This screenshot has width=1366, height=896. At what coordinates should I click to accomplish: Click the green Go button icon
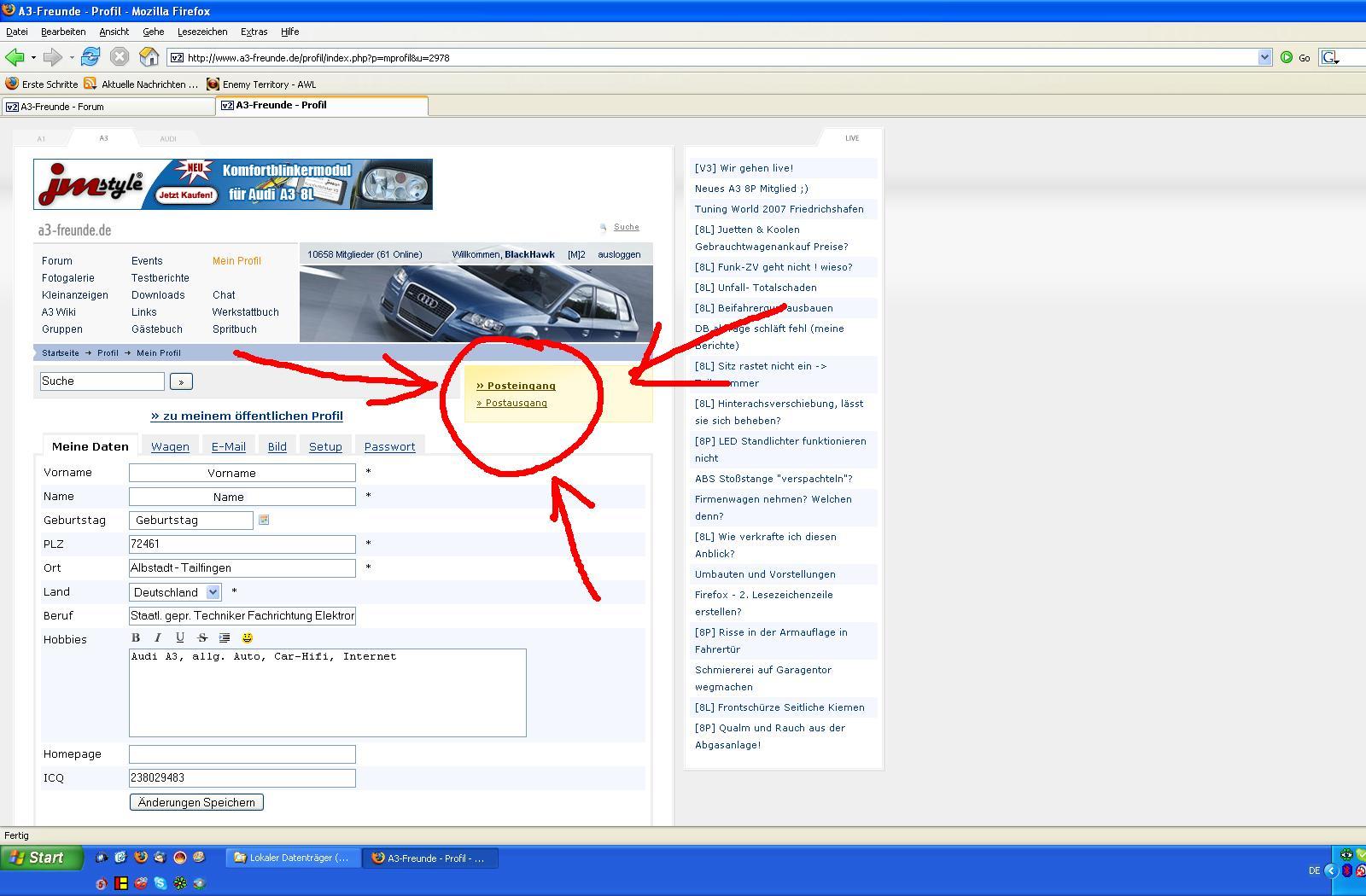[x=1287, y=57]
